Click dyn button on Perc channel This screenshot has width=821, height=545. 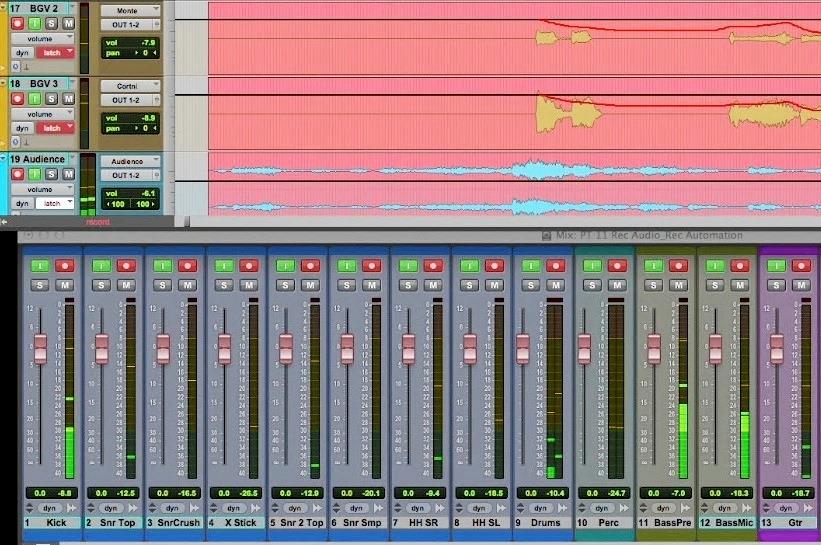coord(602,508)
